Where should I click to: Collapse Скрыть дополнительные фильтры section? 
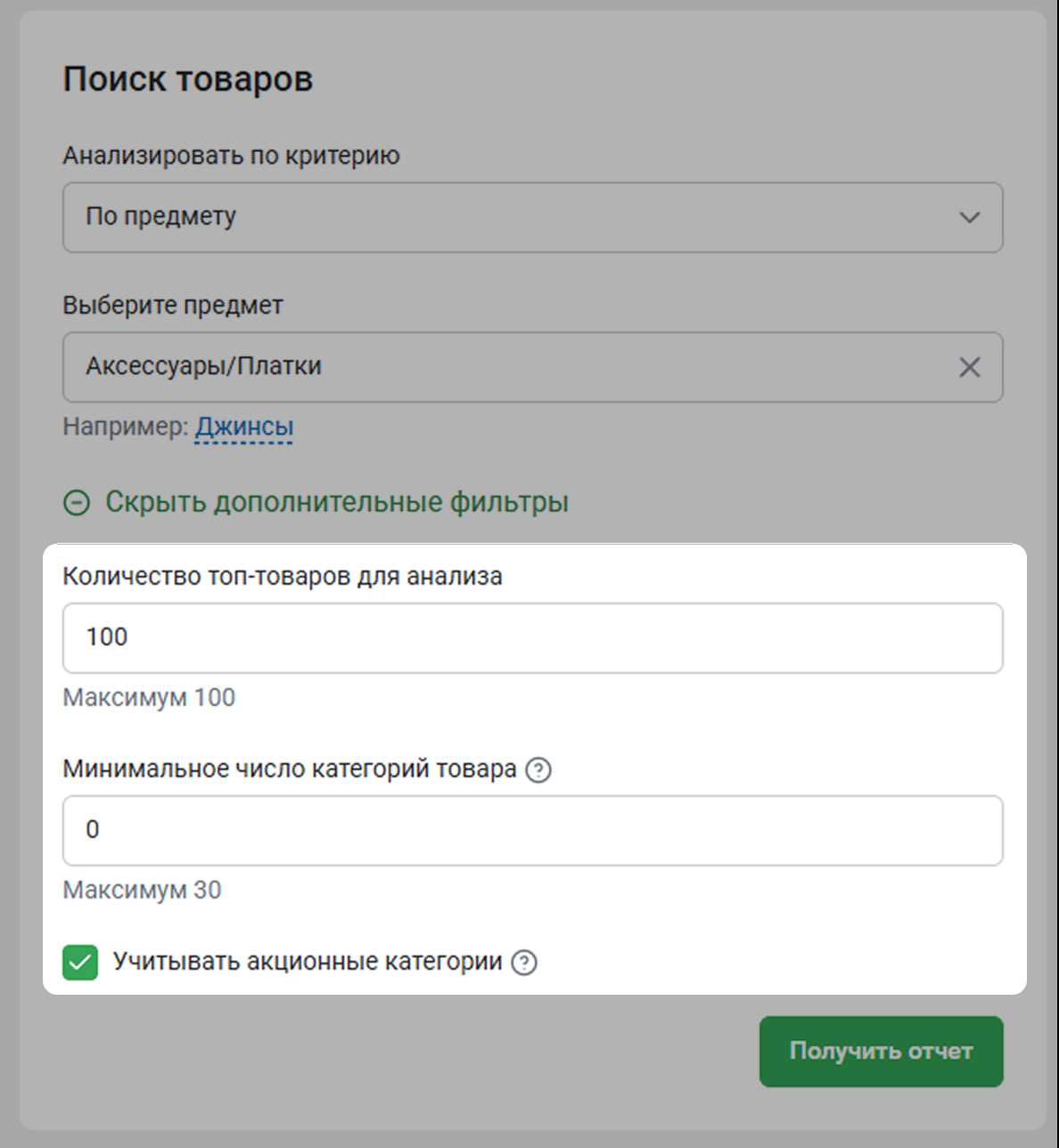[x=336, y=502]
